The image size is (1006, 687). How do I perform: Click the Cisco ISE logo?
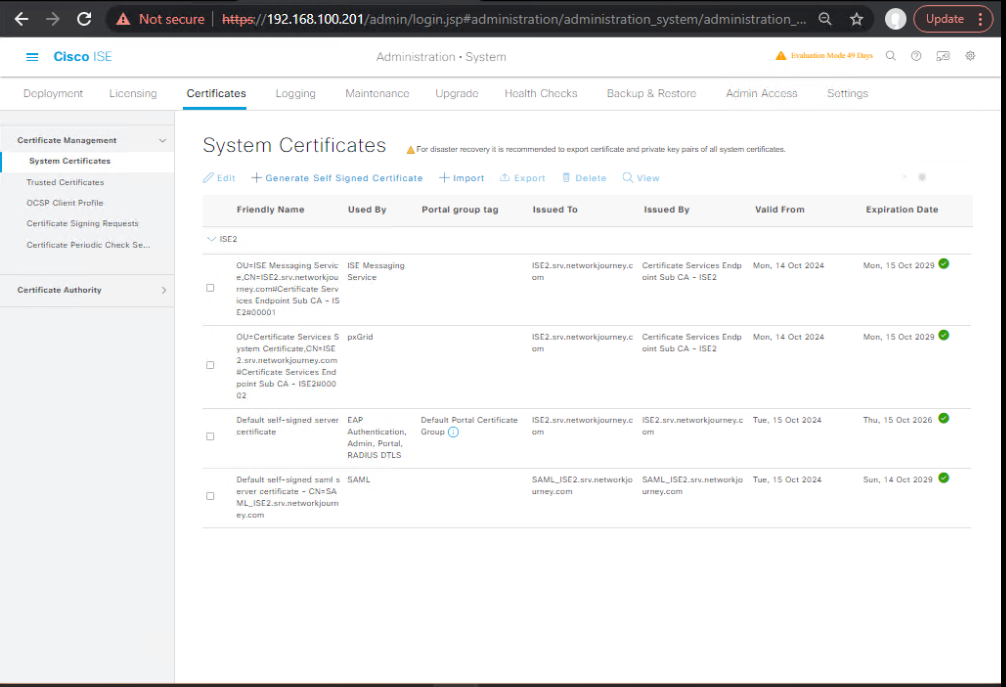coord(83,57)
